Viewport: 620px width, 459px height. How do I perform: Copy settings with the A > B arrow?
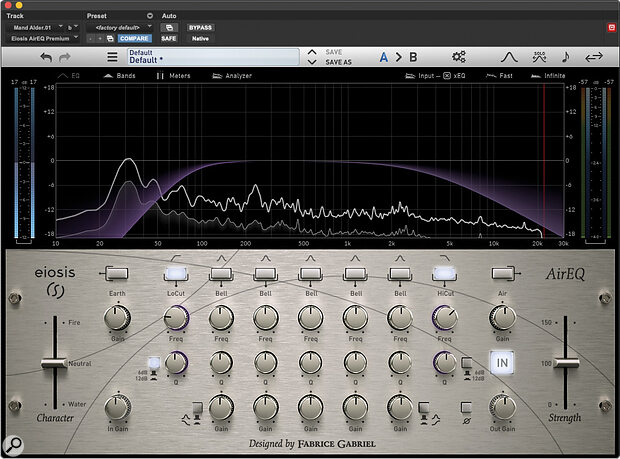[399, 57]
